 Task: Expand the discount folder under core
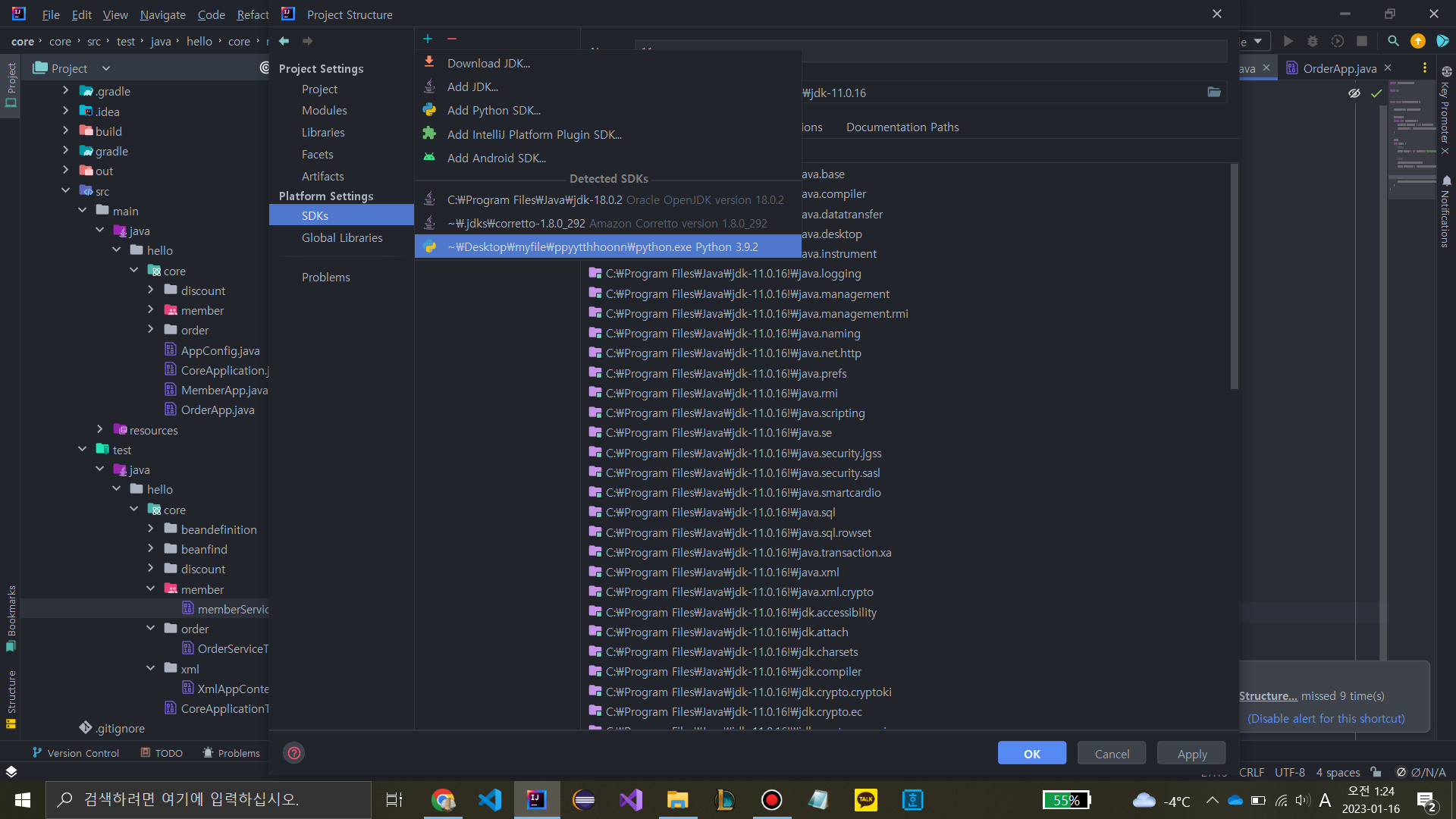tap(152, 290)
